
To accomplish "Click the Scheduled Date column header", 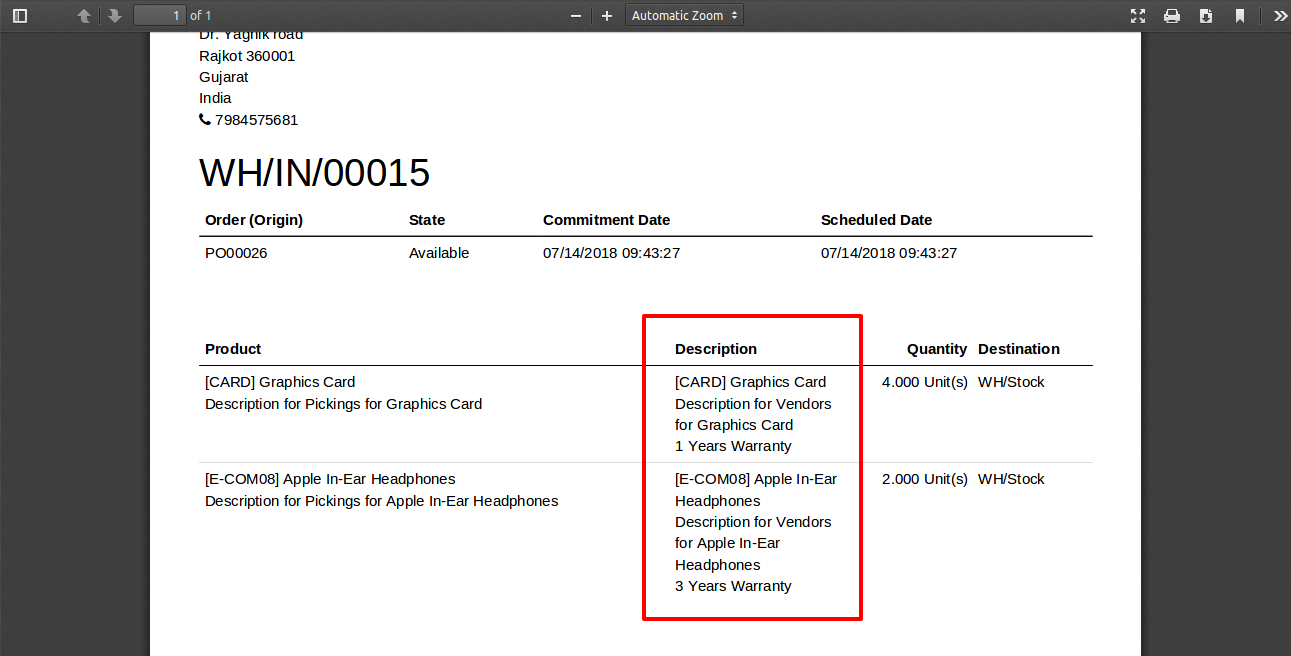I will click(x=876, y=220).
